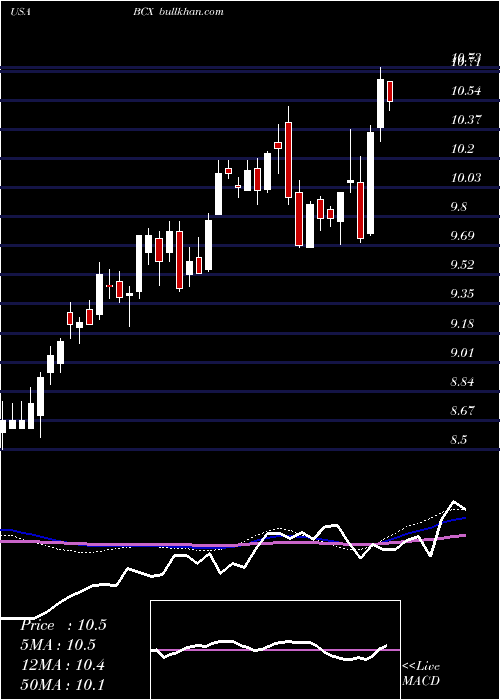This screenshot has height=700, width=500.
Task: Click the 5MA : 10.5 readout
Action: point(58,645)
